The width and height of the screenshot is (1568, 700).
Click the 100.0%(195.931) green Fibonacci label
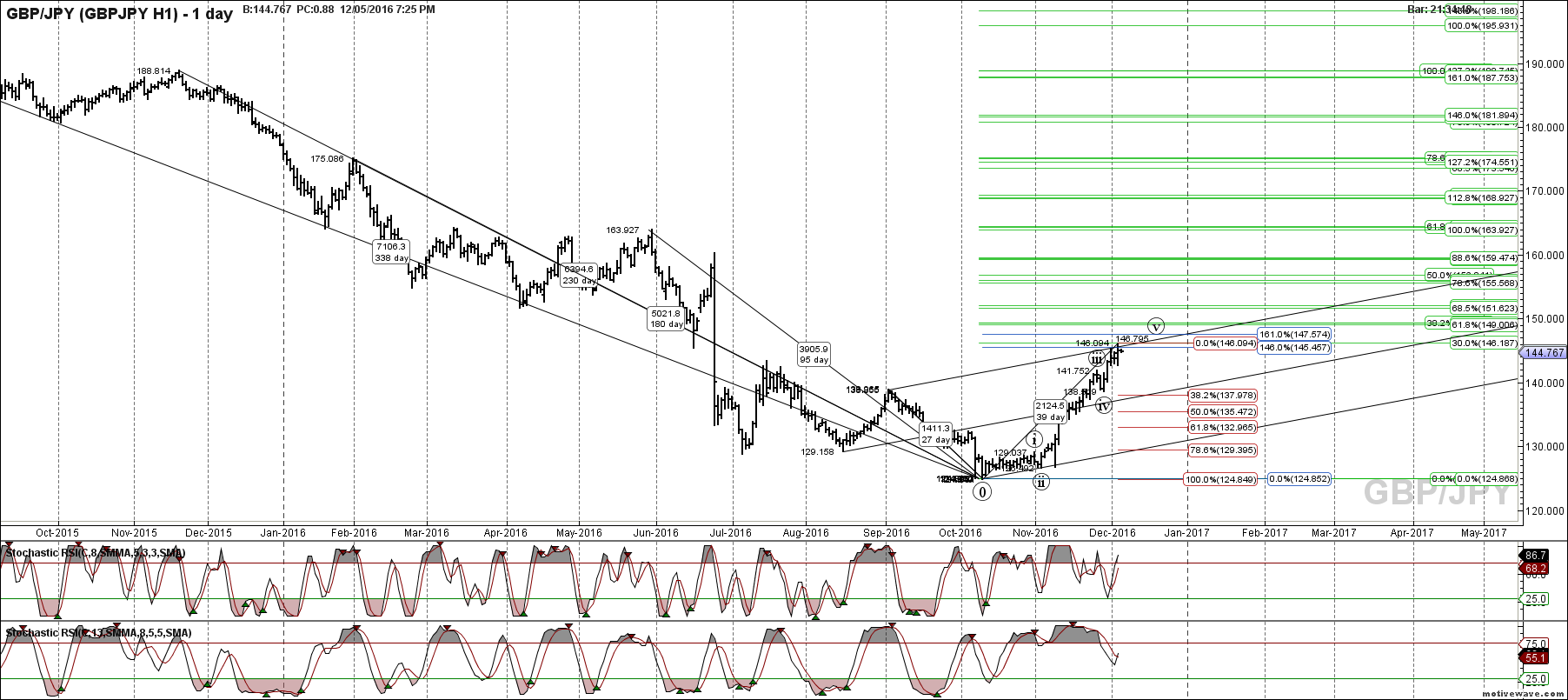pyautogui.click(x=1483, y=26)
